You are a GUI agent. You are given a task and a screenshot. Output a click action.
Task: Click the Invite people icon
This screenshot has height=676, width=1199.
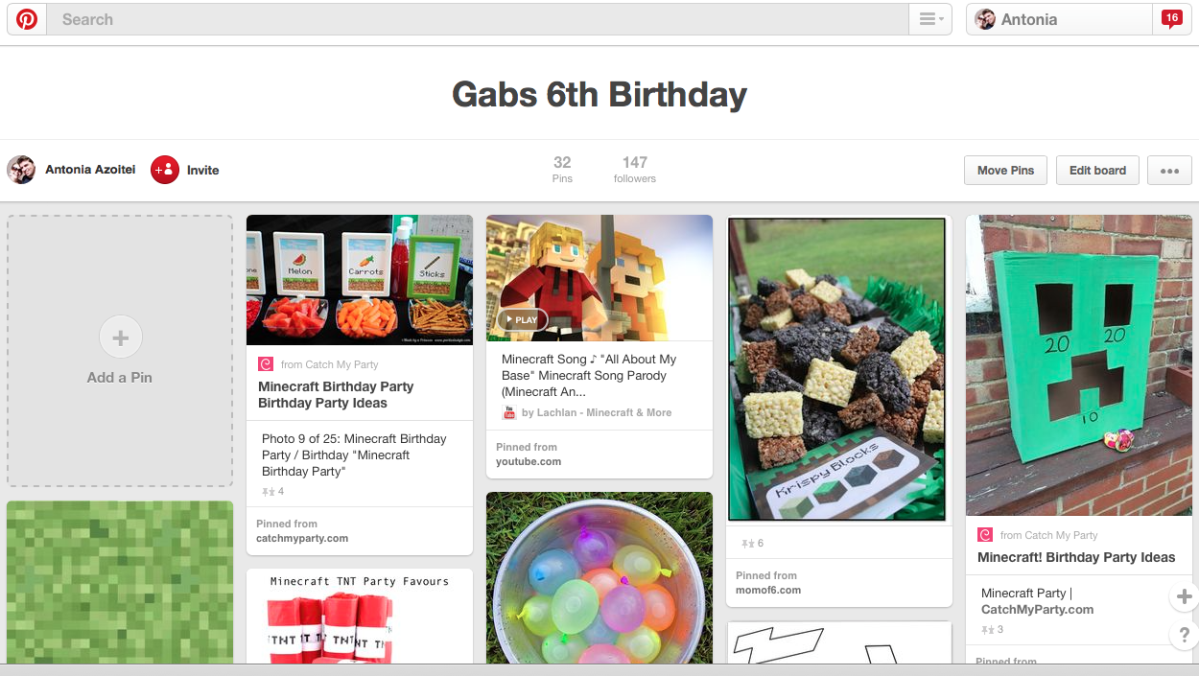164,170
